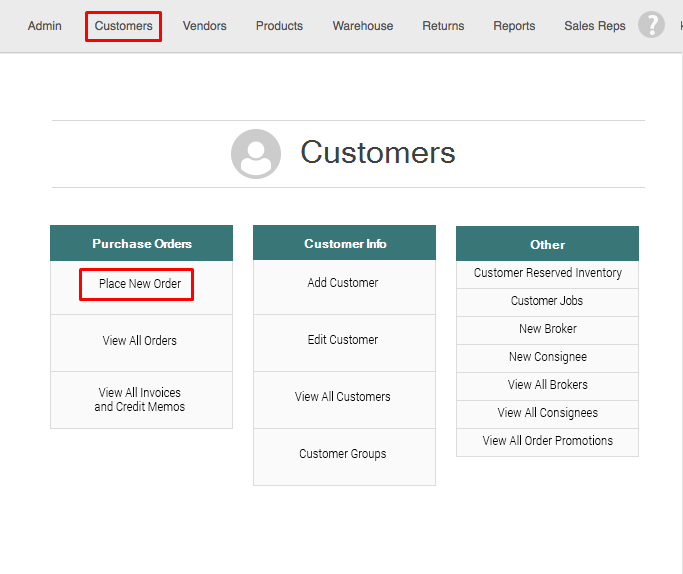683x574 pixels.
Task: Open View All Orders
Action: pos(140,341)
